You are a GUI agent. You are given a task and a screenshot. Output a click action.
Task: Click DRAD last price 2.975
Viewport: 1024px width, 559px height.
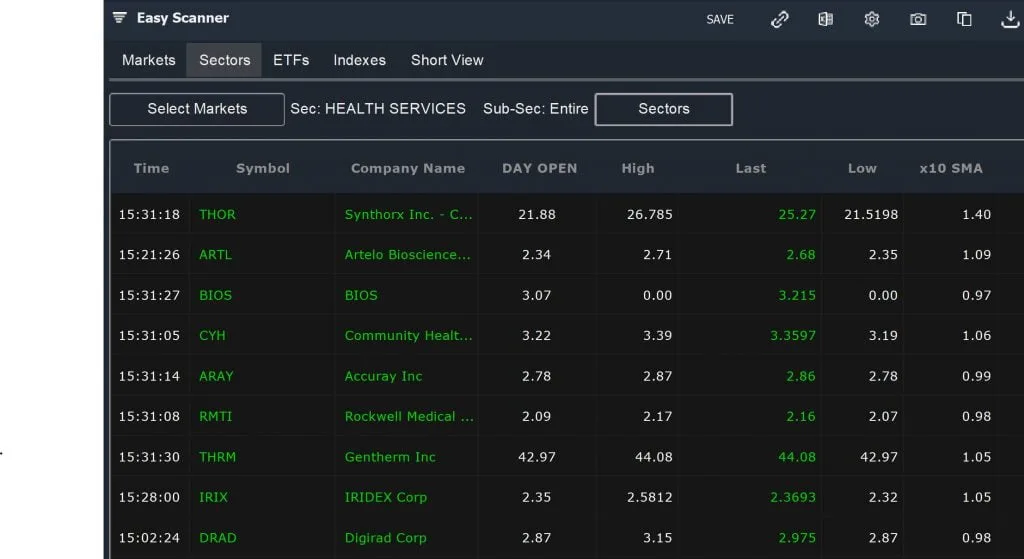click(797, 538)
